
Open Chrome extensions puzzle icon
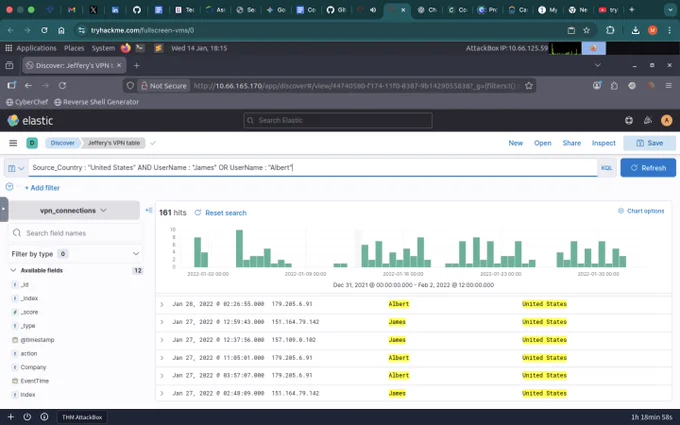tap(610, 30)
